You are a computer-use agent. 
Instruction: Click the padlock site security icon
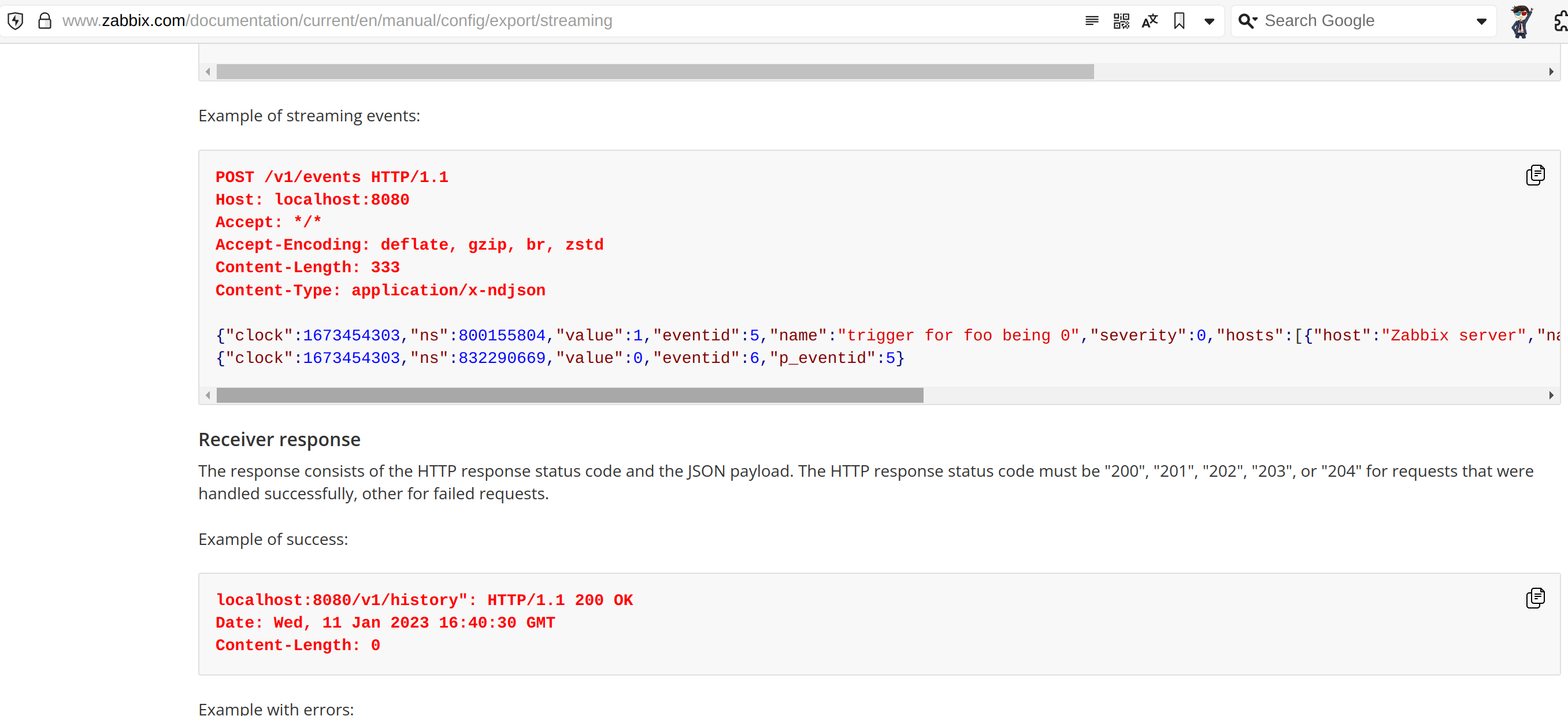click(45, 21)
